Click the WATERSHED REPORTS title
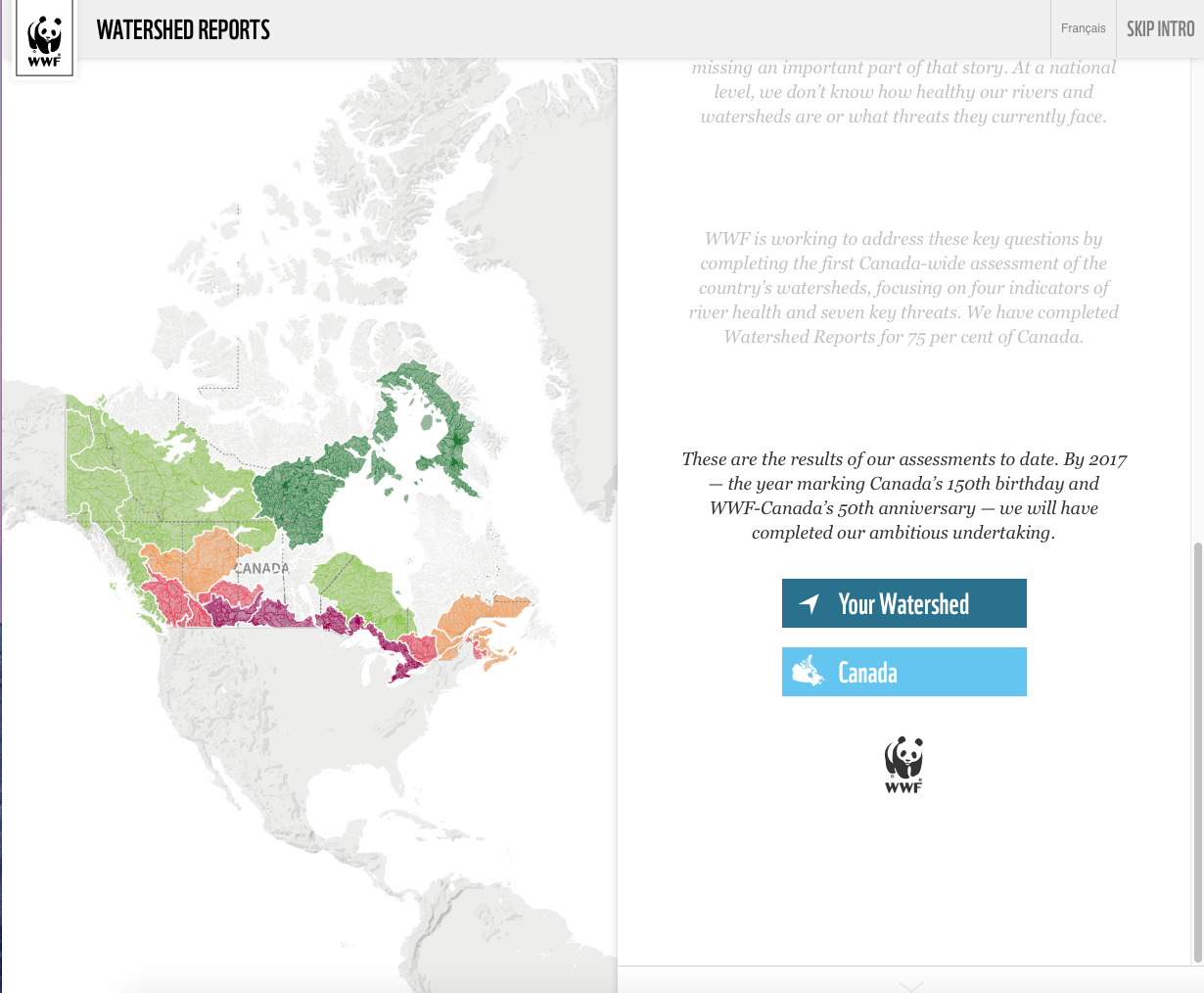1204x993 pixels. point(183,29)
